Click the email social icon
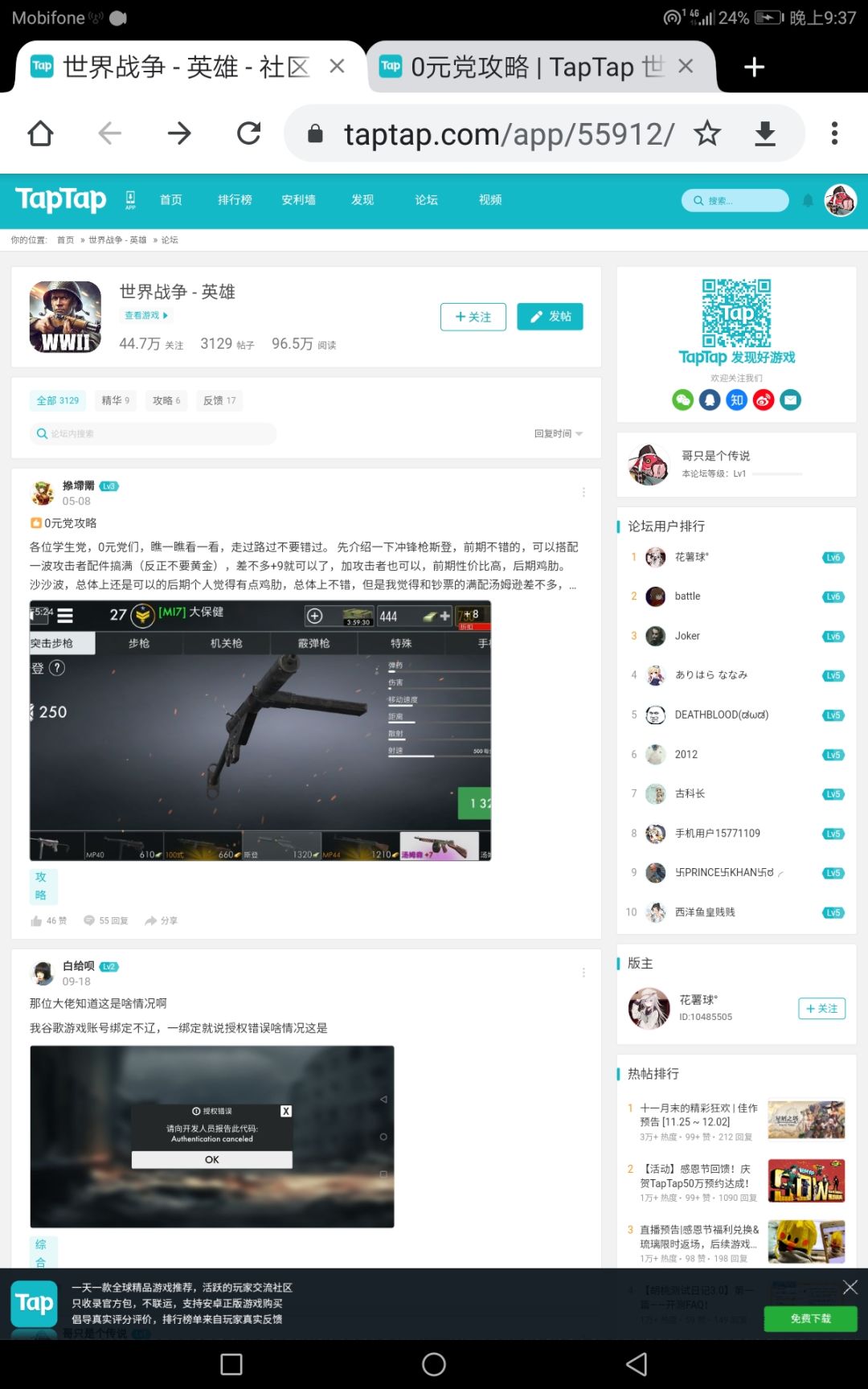868x1389 pixels. [791, 399]
